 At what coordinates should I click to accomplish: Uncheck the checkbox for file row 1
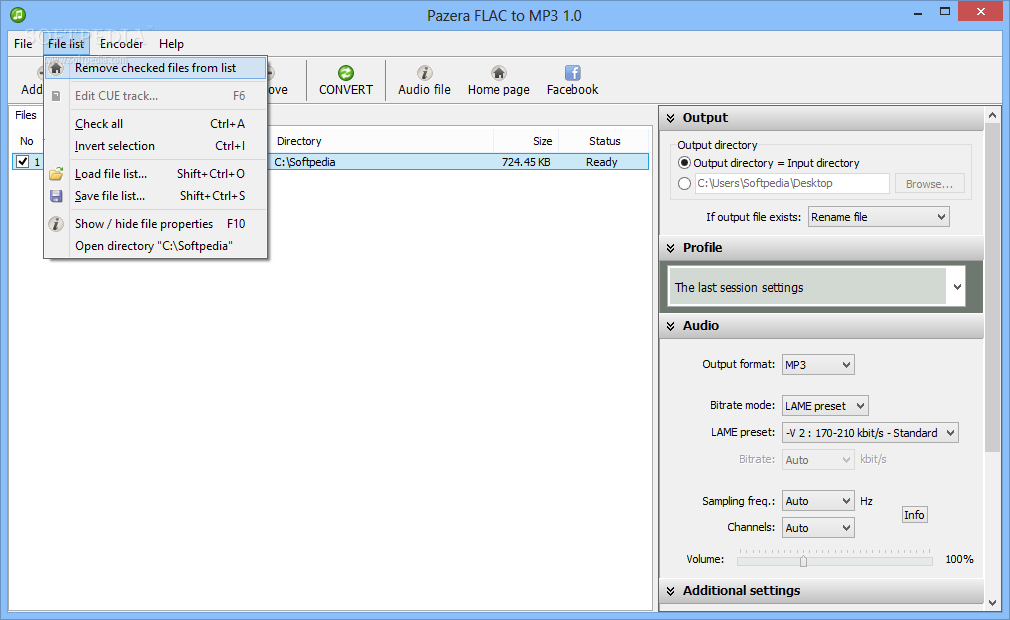[x=23, y=162]
